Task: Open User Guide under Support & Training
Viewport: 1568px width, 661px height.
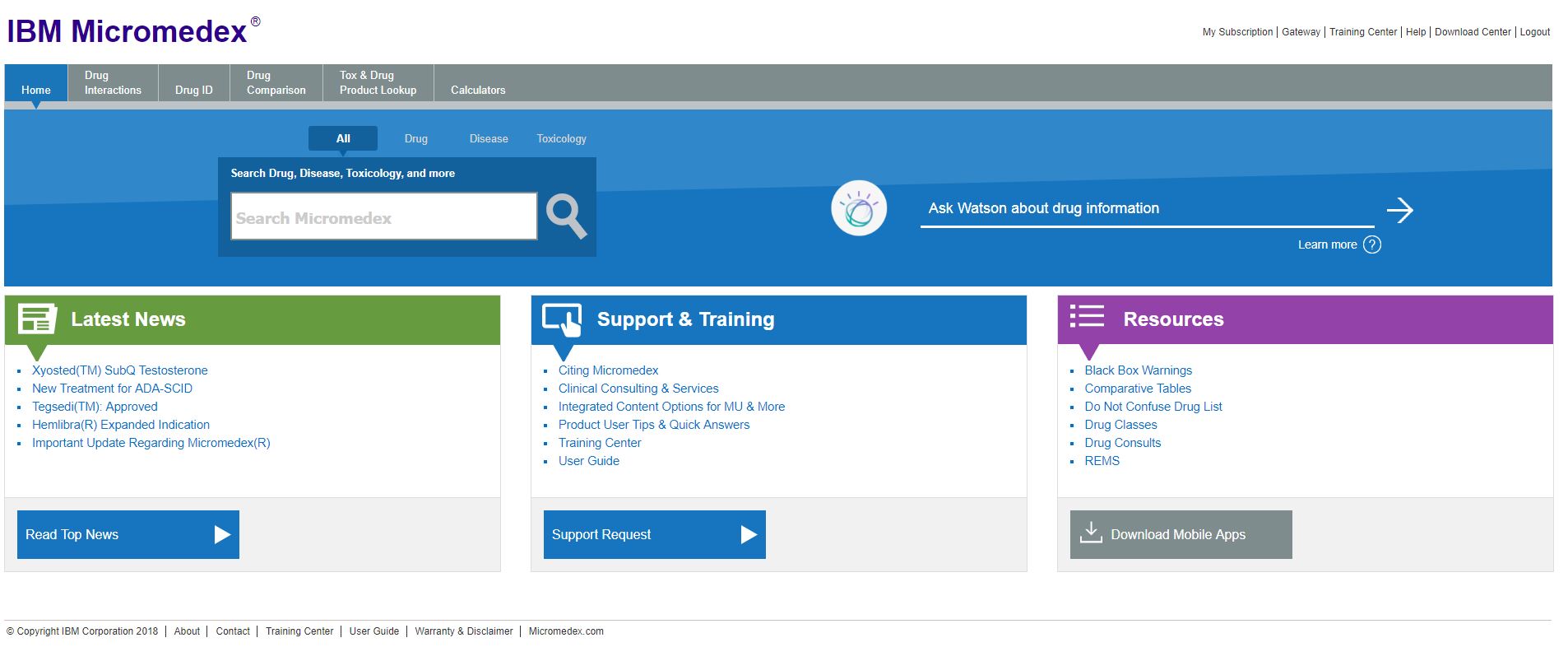Action: pyautogui.click(x=589, y=461)
